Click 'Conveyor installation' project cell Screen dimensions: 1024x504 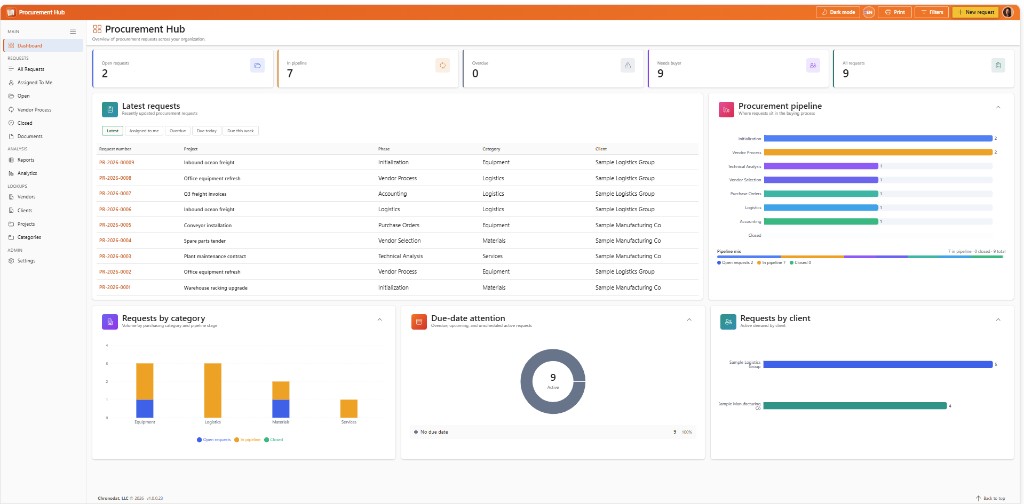coord(208,225)
